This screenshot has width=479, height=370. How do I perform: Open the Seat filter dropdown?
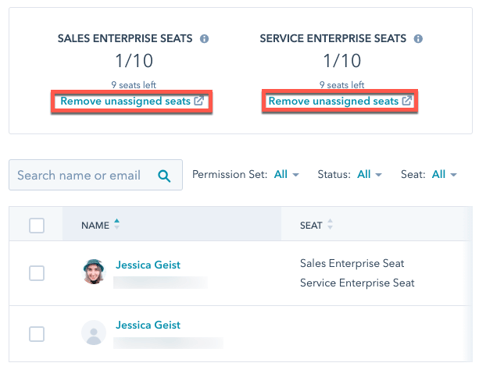(444, 174)
